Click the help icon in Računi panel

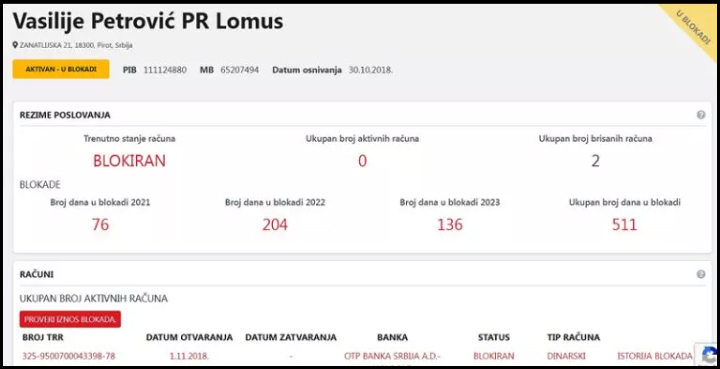[x=701, y=274]
